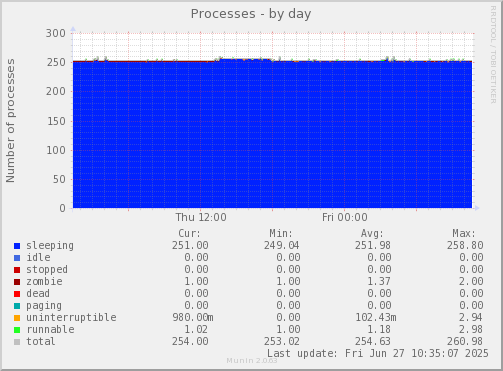503x371 pixels.
Task: Click the zombie dark red swatch
Action: [x=17, y=282]
